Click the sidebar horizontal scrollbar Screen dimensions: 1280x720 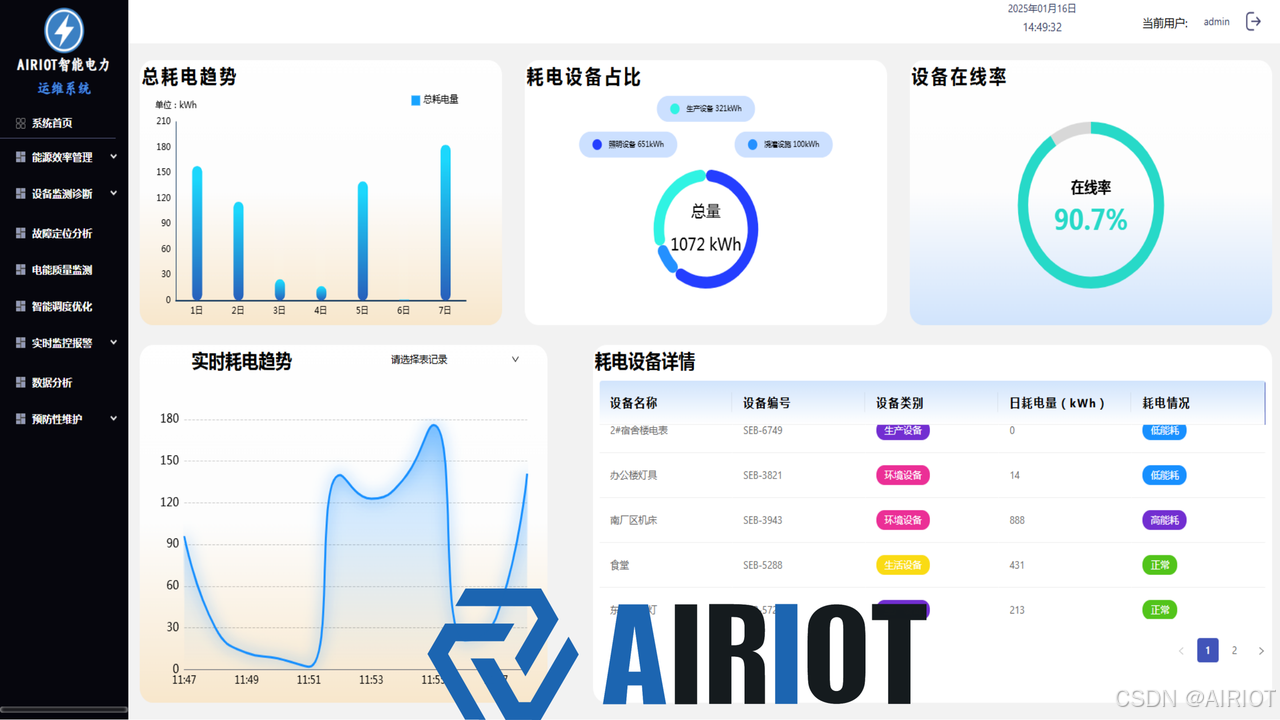(64, 710)
